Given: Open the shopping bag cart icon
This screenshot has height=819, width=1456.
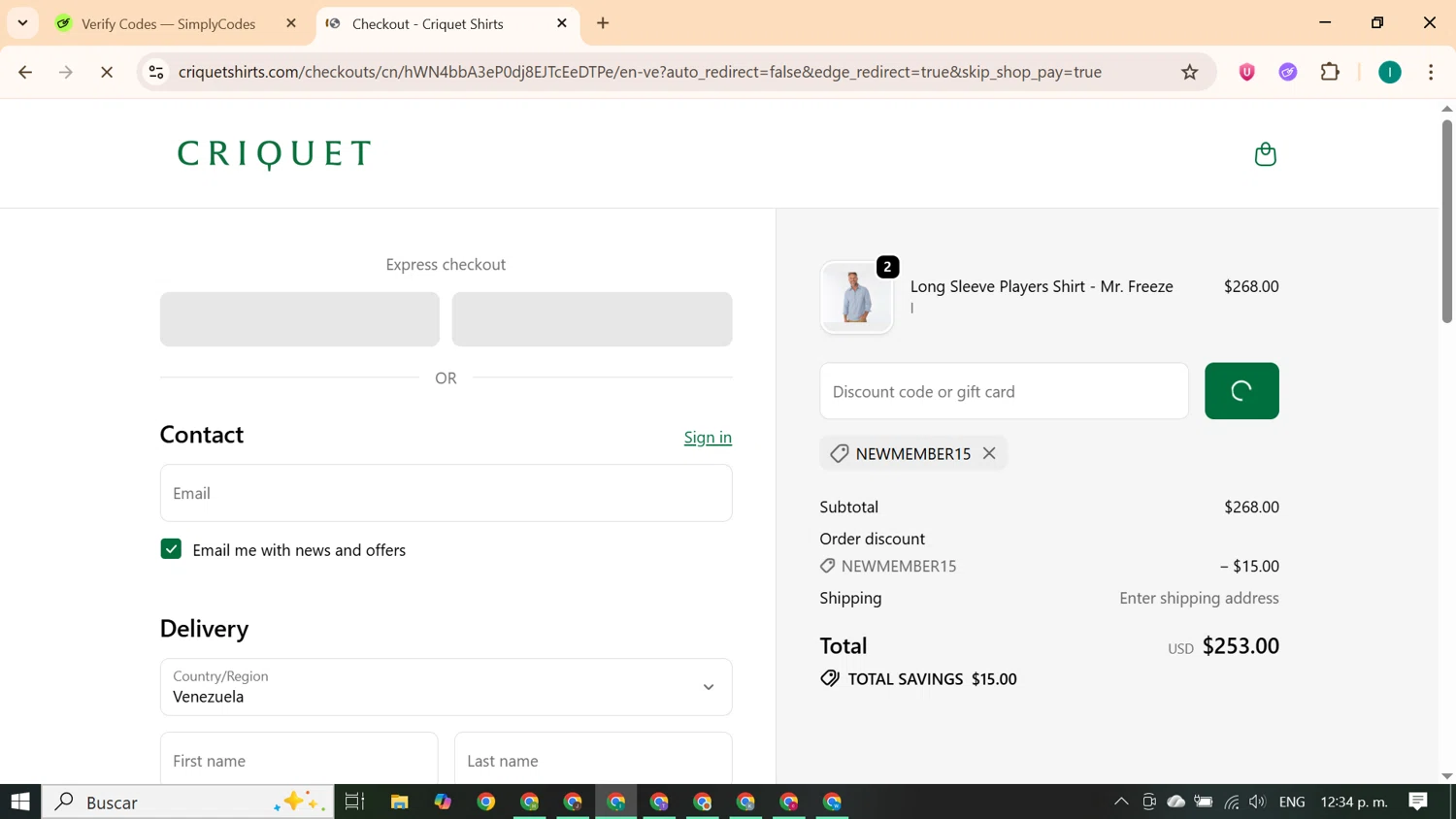Looking at the screenshot, I should pyautogui.click(x=1265, y=154).
